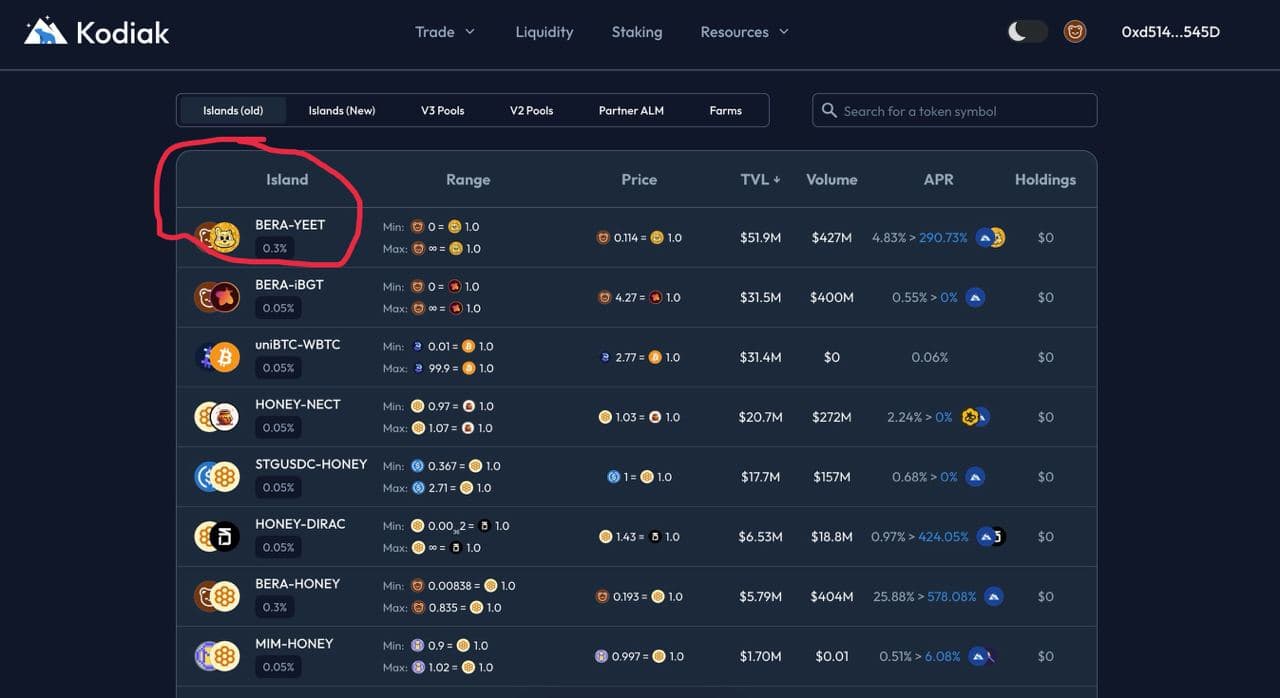This screenshot has width=1280, height=698.
Task: Sort by the TVL column header
Action: point(760,179)
